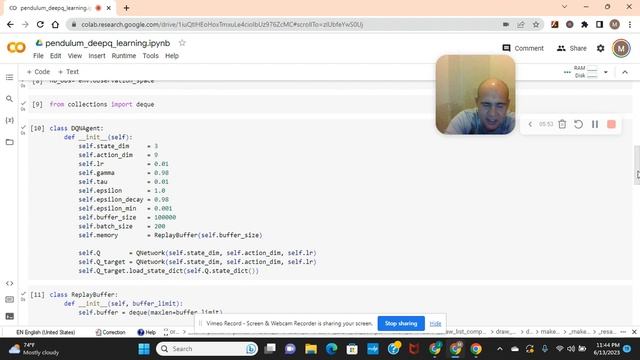Open the Help menu

[x=172, y=56]
